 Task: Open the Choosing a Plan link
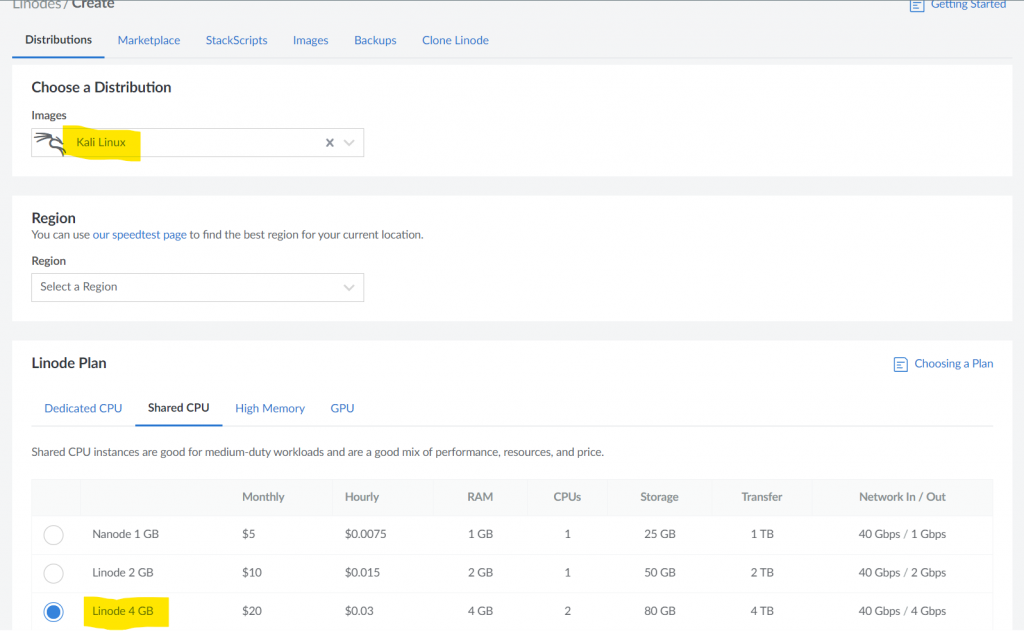pos(953,364)
